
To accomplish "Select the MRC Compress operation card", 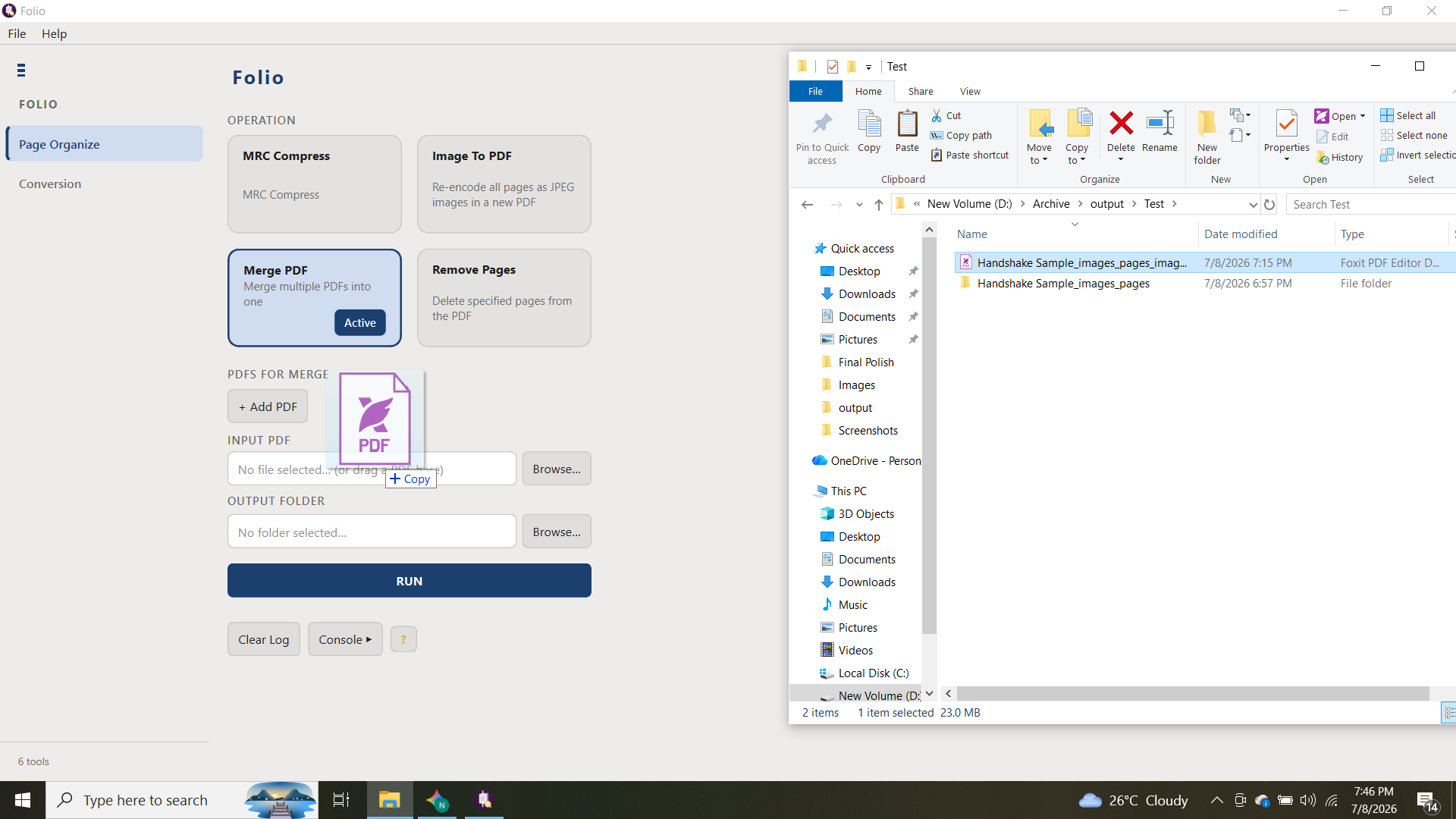I will click(x=315, y=184).
